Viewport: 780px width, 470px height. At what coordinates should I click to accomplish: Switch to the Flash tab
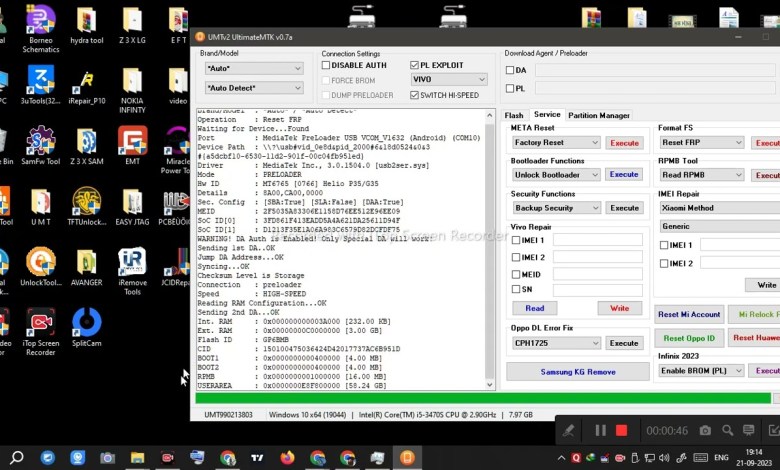[x=514, y=115]
